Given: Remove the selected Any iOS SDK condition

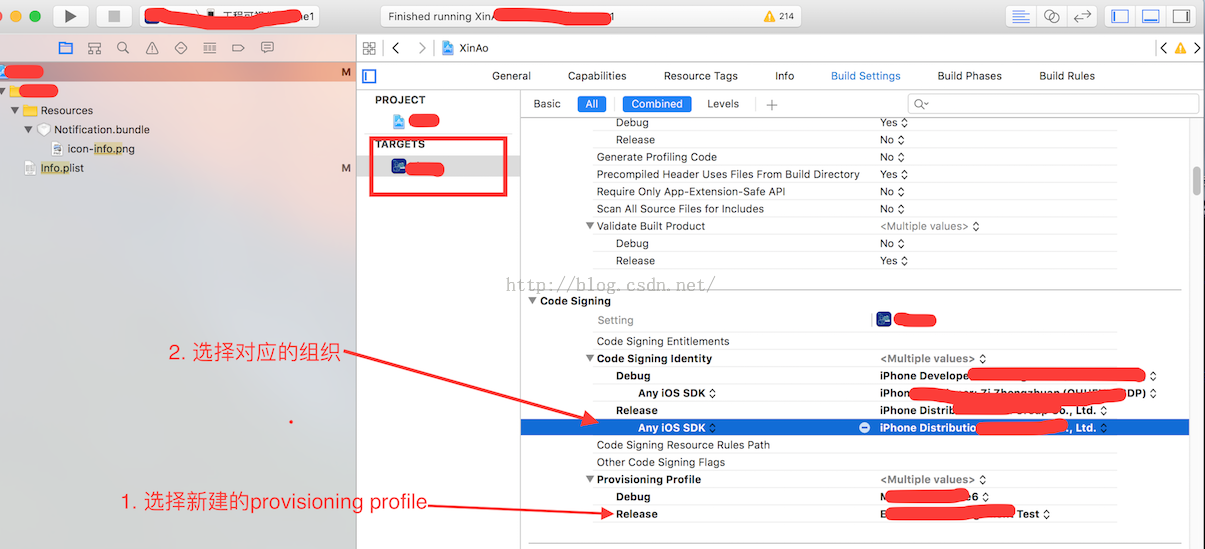Looking at the screenshot, I should pos(864,428).
